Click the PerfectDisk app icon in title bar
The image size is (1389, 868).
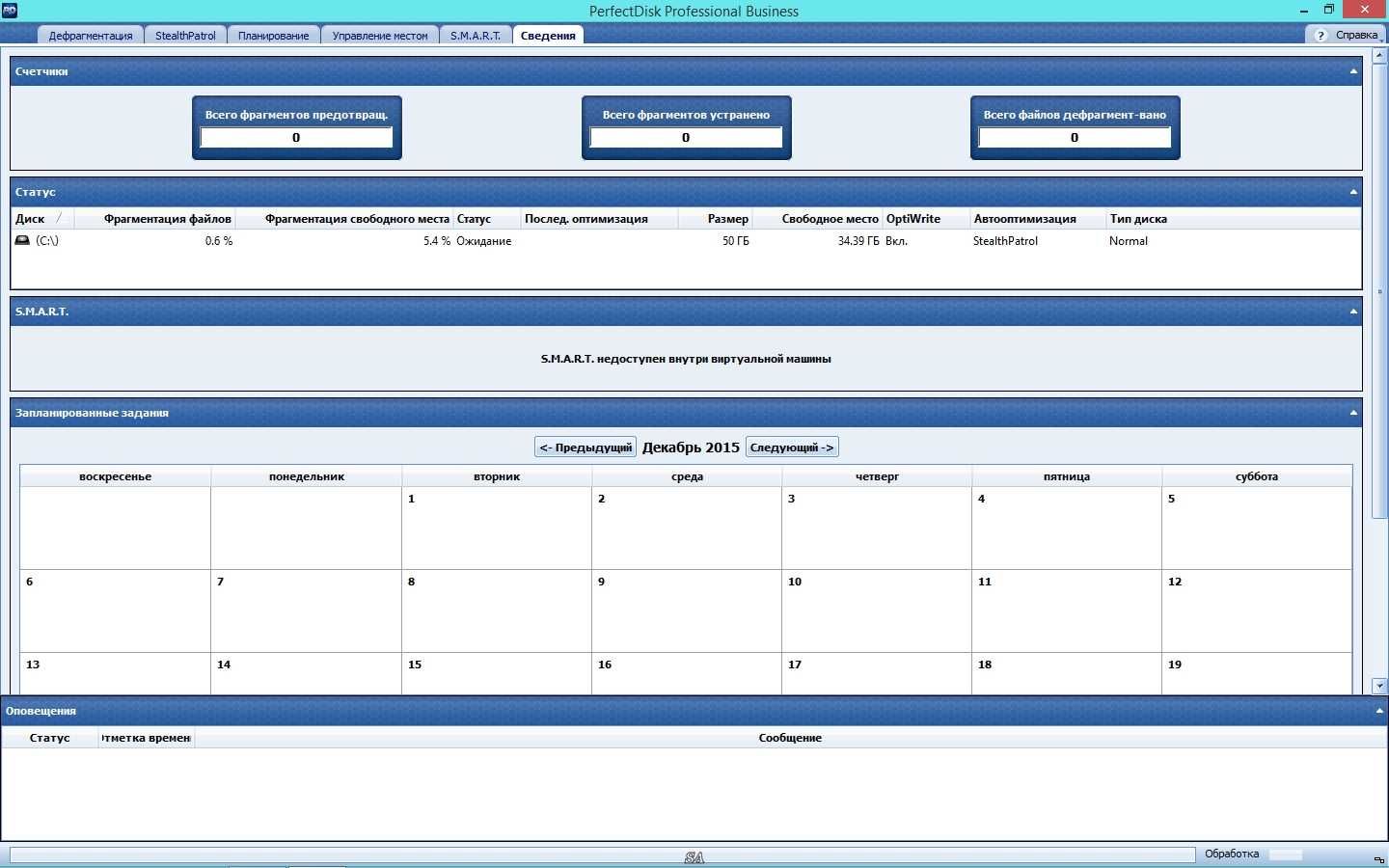(9, 11)
